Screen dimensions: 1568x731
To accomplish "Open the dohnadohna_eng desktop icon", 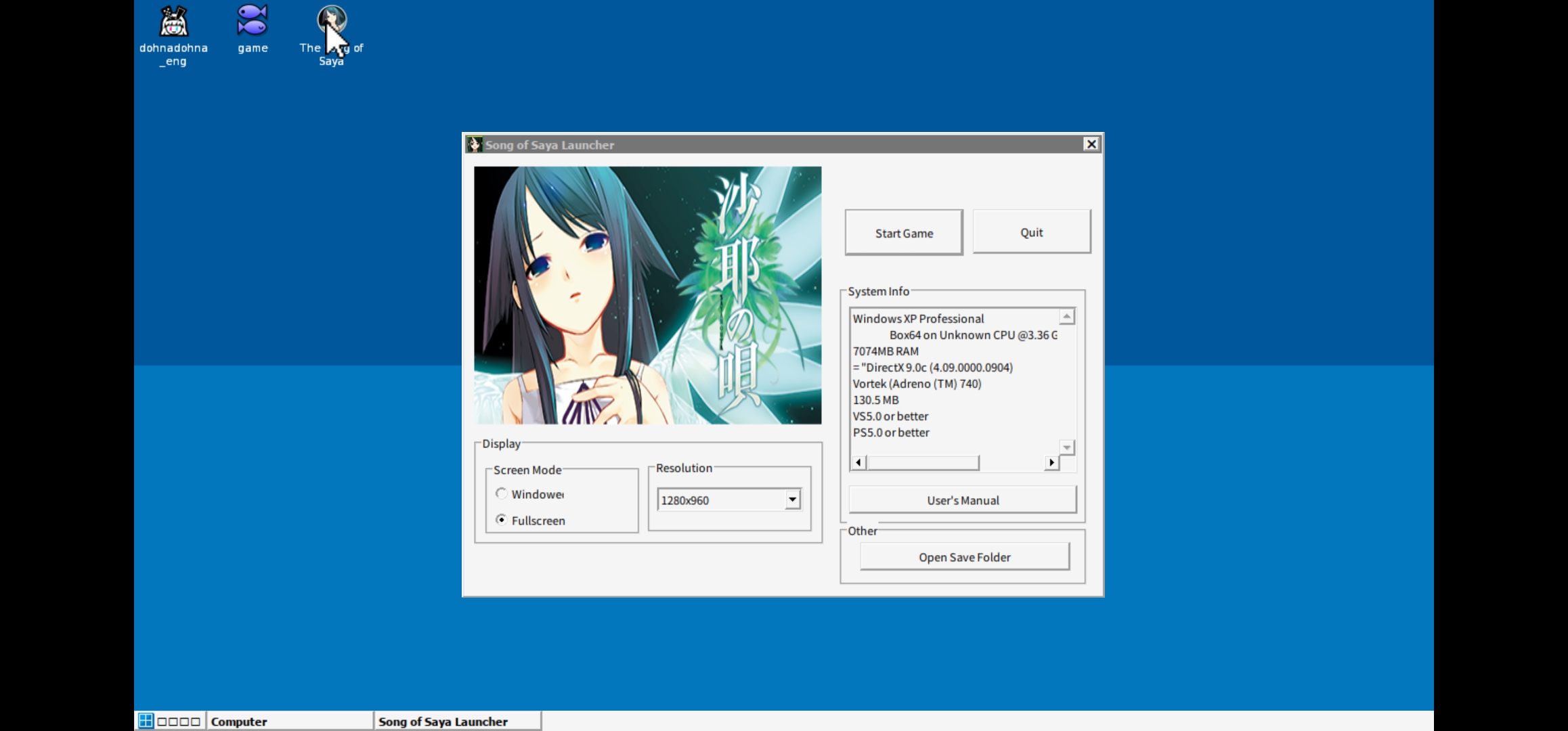I will point(173,22).
